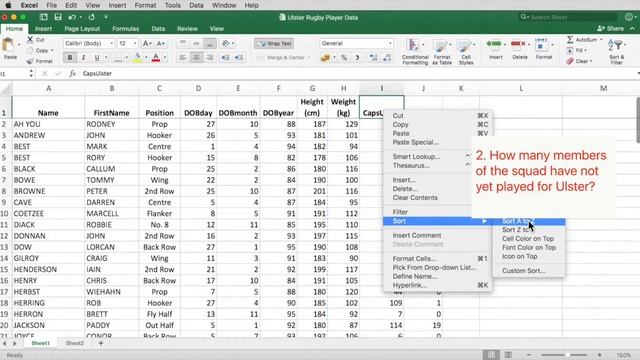Switch to Normal view icon in status bar

tap(491, 355)
